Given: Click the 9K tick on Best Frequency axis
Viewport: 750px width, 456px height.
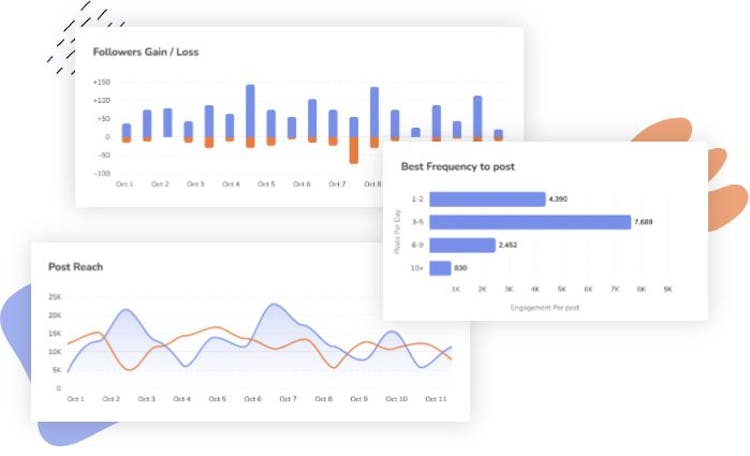Looking at the screenshot, I should pos(668,289).
